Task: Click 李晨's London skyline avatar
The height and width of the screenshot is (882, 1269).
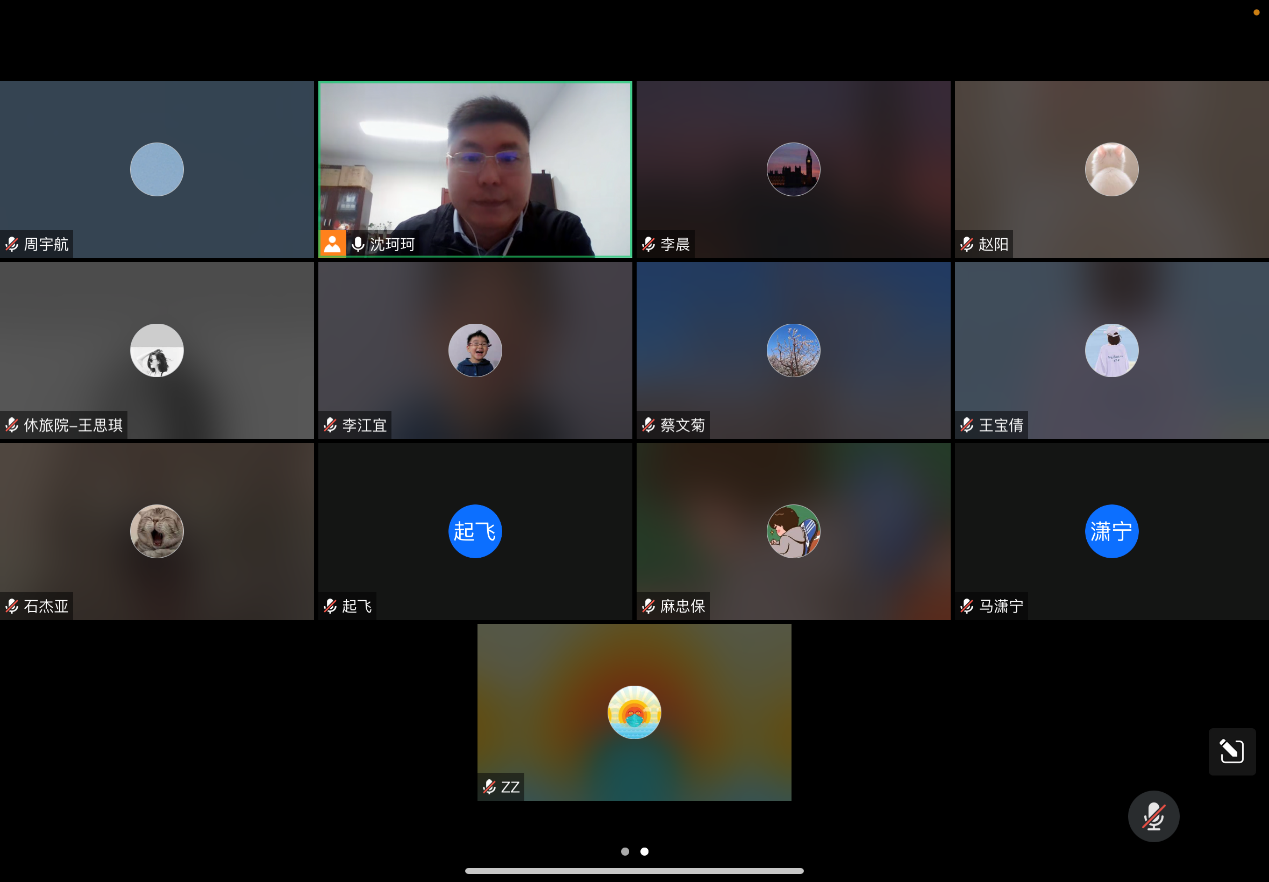Action: tap(793, 169)
